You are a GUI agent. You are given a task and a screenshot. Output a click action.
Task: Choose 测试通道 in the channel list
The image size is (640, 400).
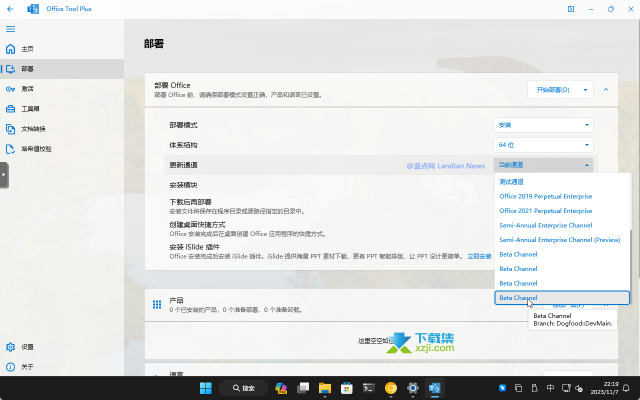click(562, 182)
